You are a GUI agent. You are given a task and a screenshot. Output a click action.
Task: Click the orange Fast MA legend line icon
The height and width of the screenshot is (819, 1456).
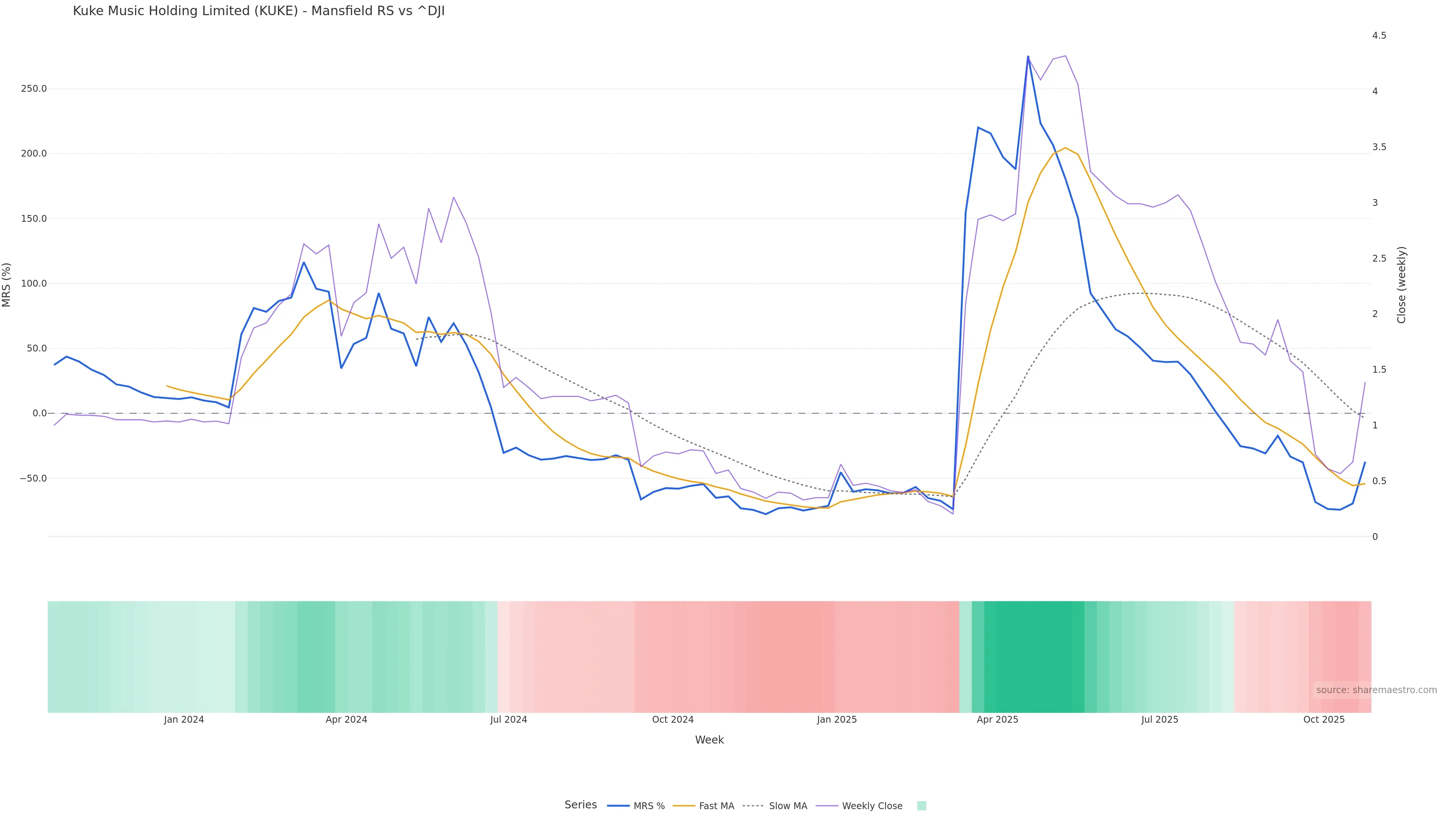click(684, 806)
